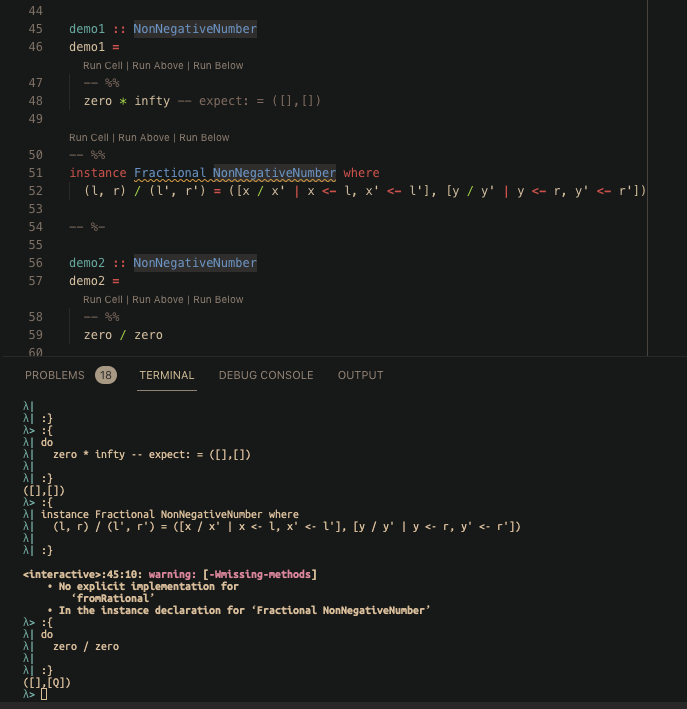Viewport: 687px width, 709px height.
Task: Click the <interactive>:45:10 location in terminal
Action: (82, 574)
